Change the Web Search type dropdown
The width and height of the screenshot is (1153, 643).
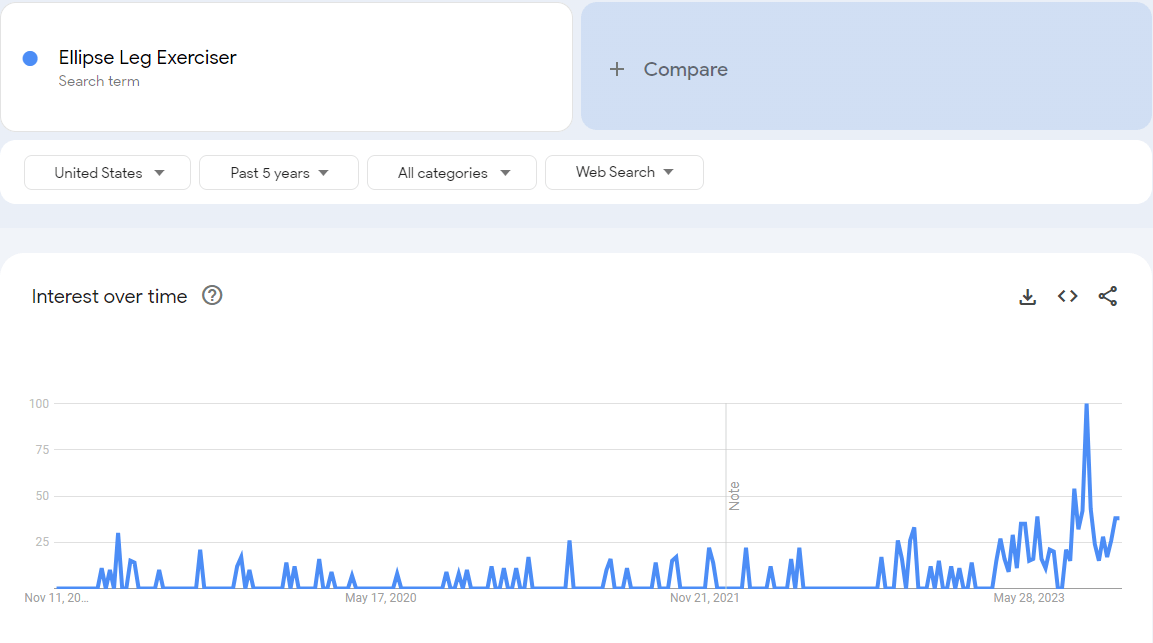tap(624, 172)
